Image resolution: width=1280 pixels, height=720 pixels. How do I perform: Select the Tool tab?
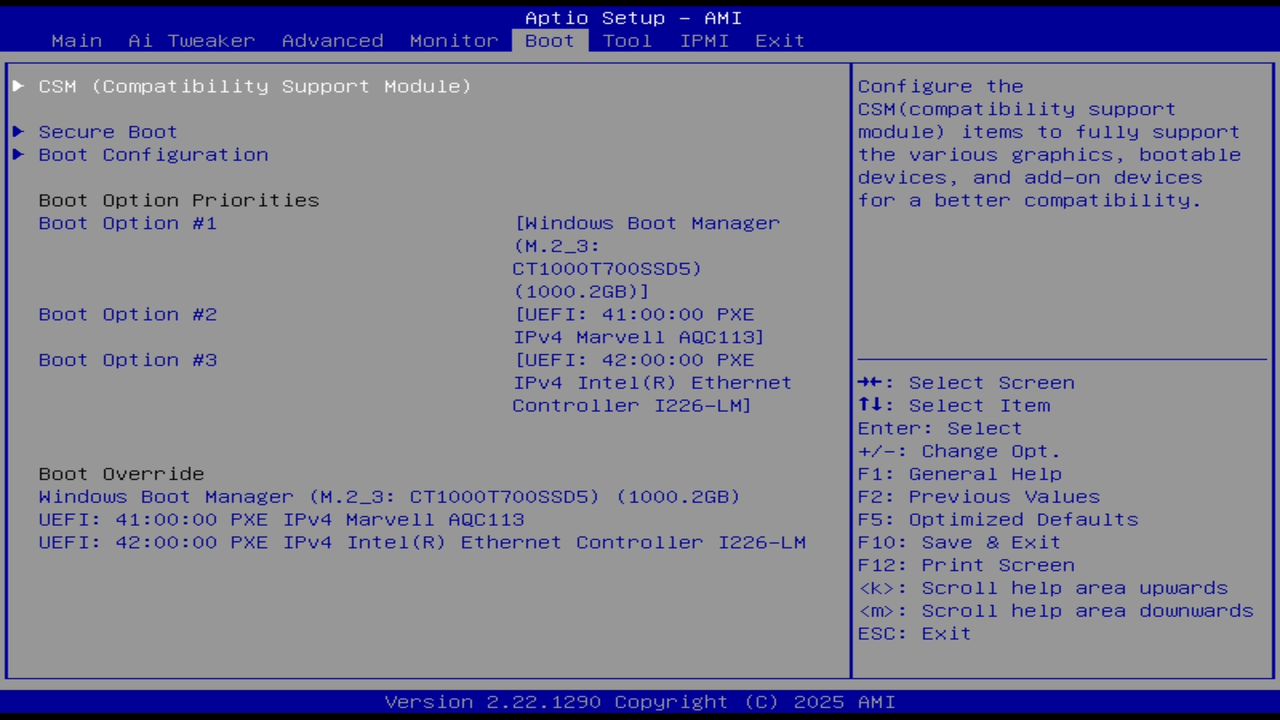627,40
